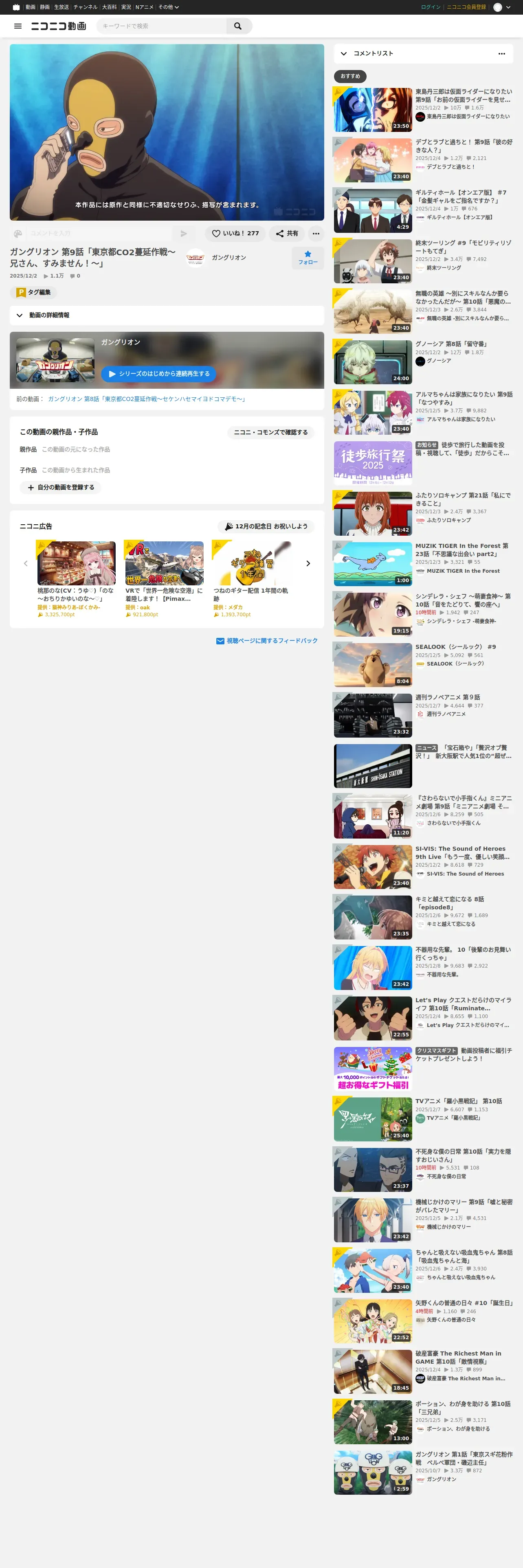
Task: Expand 動画の詳細情報 section
Action: (x=167, y=315)
